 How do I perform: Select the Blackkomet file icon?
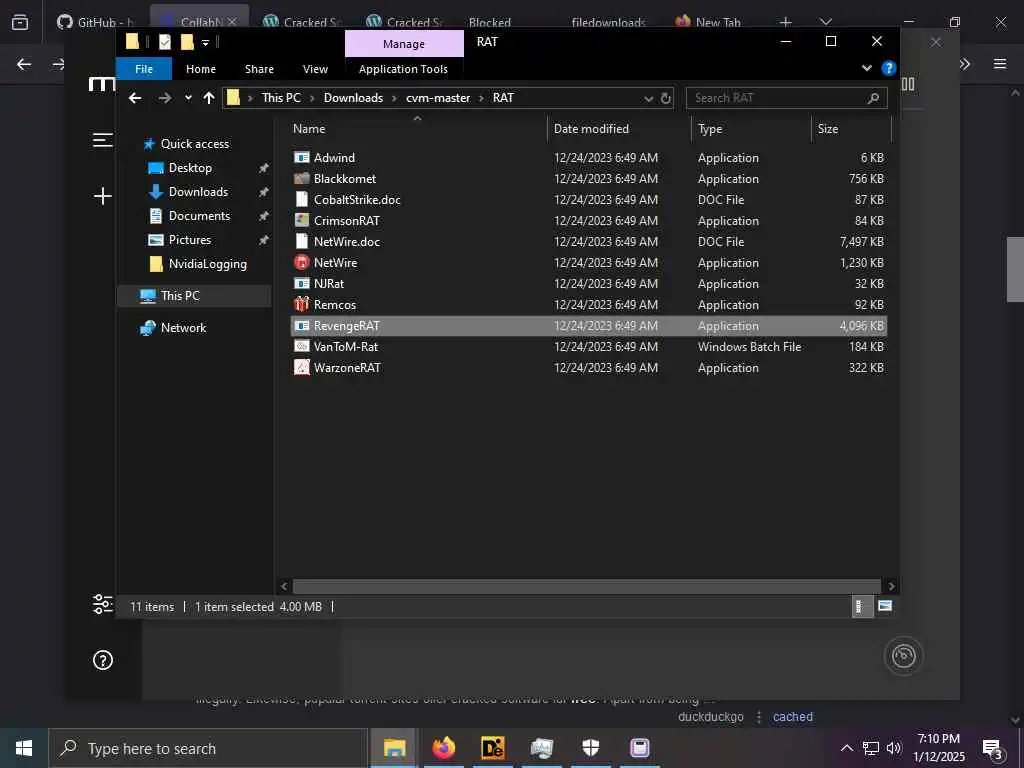[302, 178]
